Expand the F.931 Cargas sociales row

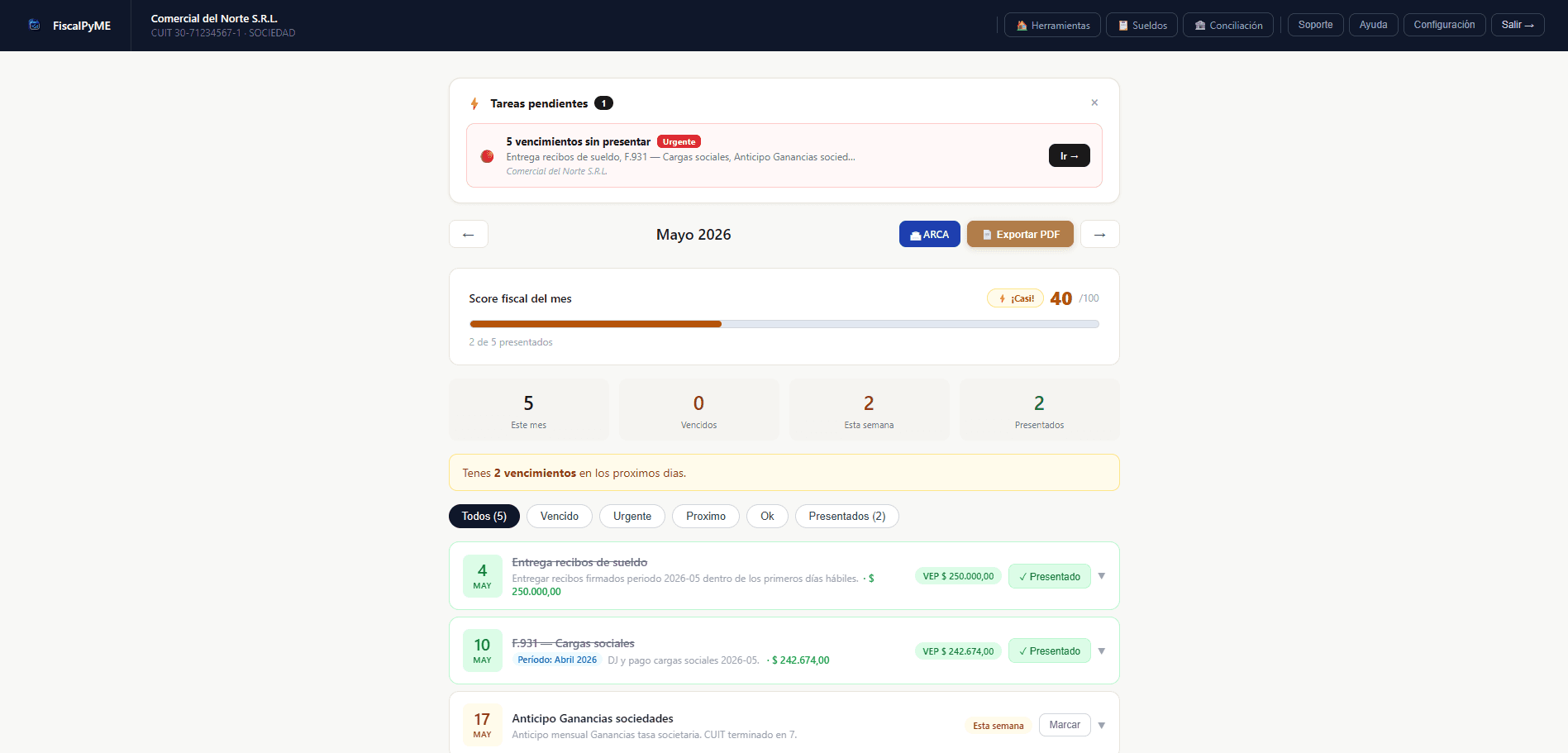click(x=1101, y=651)
